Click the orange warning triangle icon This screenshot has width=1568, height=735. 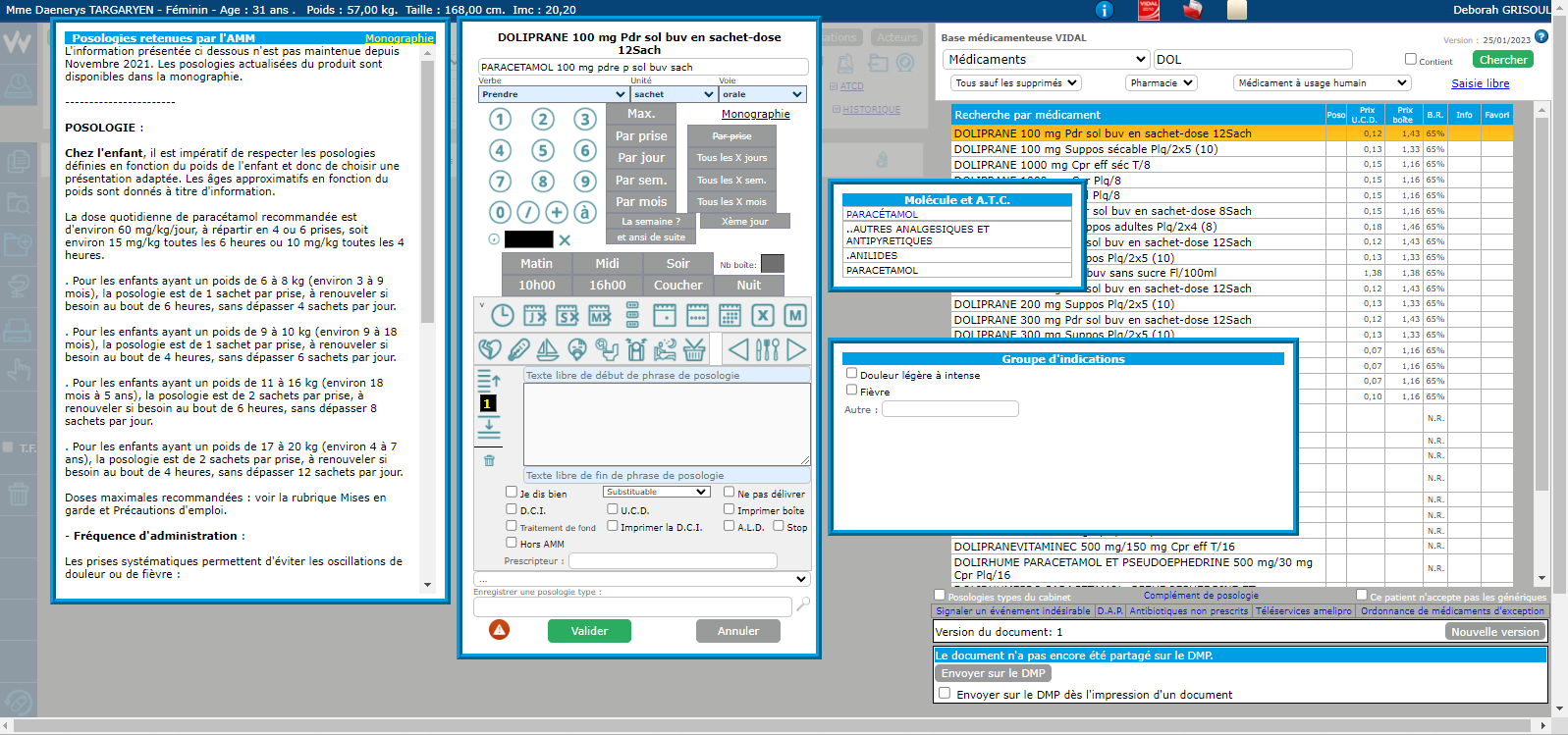coord(500,630)
